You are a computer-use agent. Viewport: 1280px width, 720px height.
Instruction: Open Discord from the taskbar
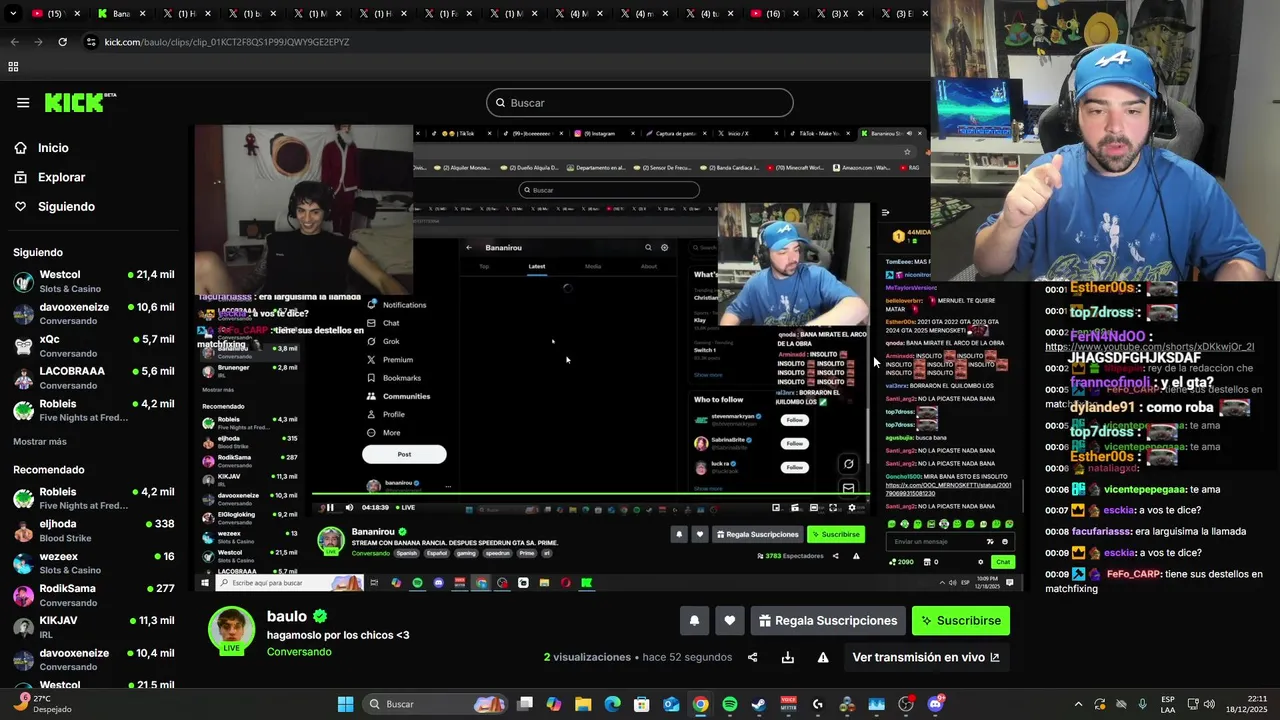pos(935,704)
